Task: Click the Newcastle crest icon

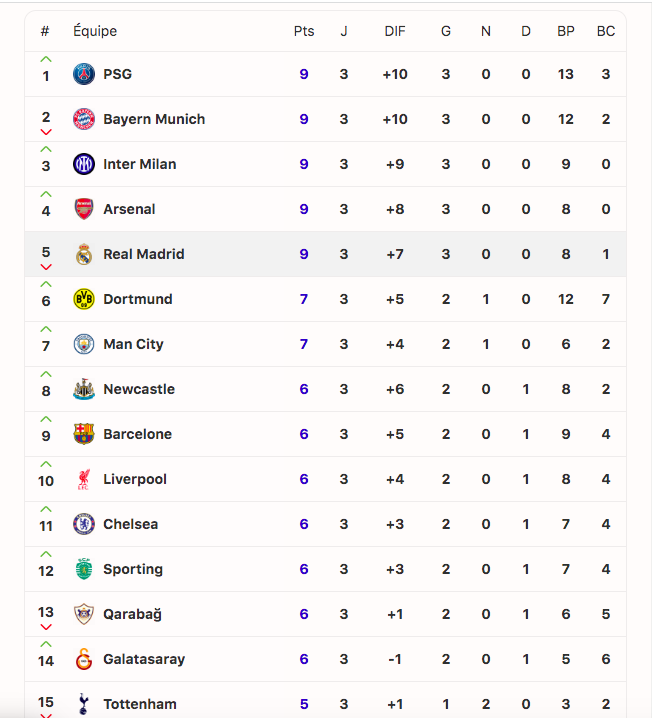Action: point(84,389)
